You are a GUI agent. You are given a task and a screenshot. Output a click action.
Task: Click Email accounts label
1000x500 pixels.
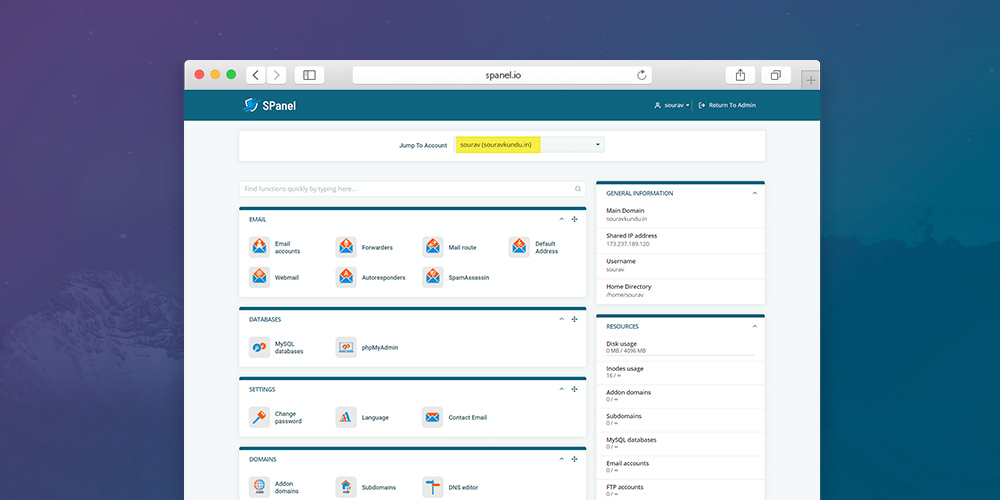pyautogui.click(x=287, y=247)
